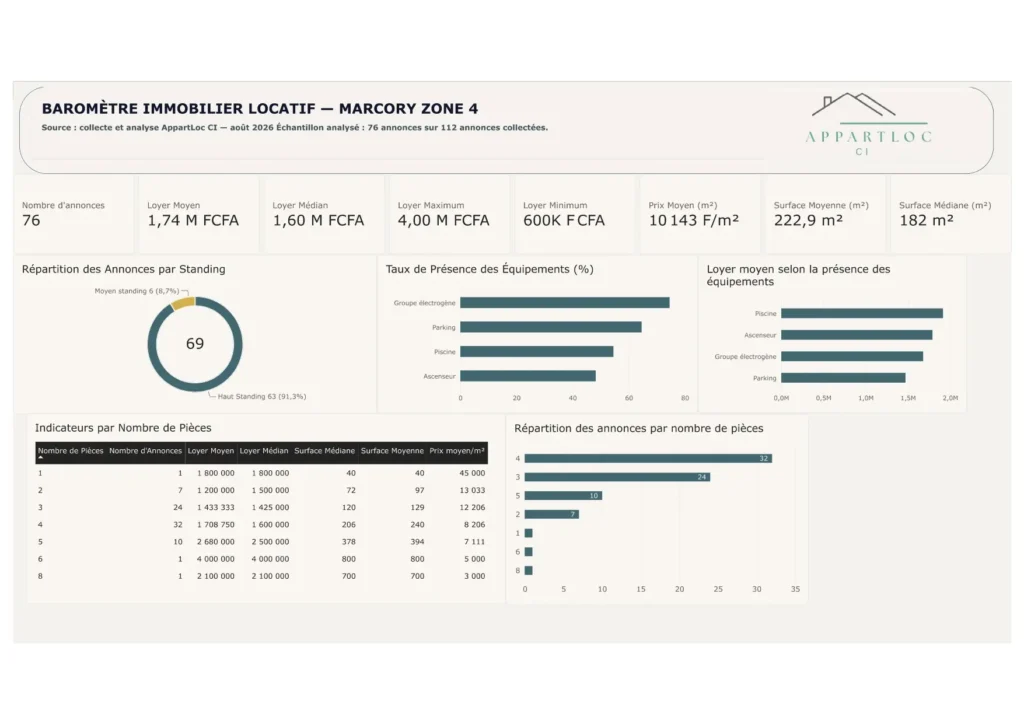Click the 3-room bar showing 24 listings
This screenshot has width=1024, height=724.
coord(617,477)
